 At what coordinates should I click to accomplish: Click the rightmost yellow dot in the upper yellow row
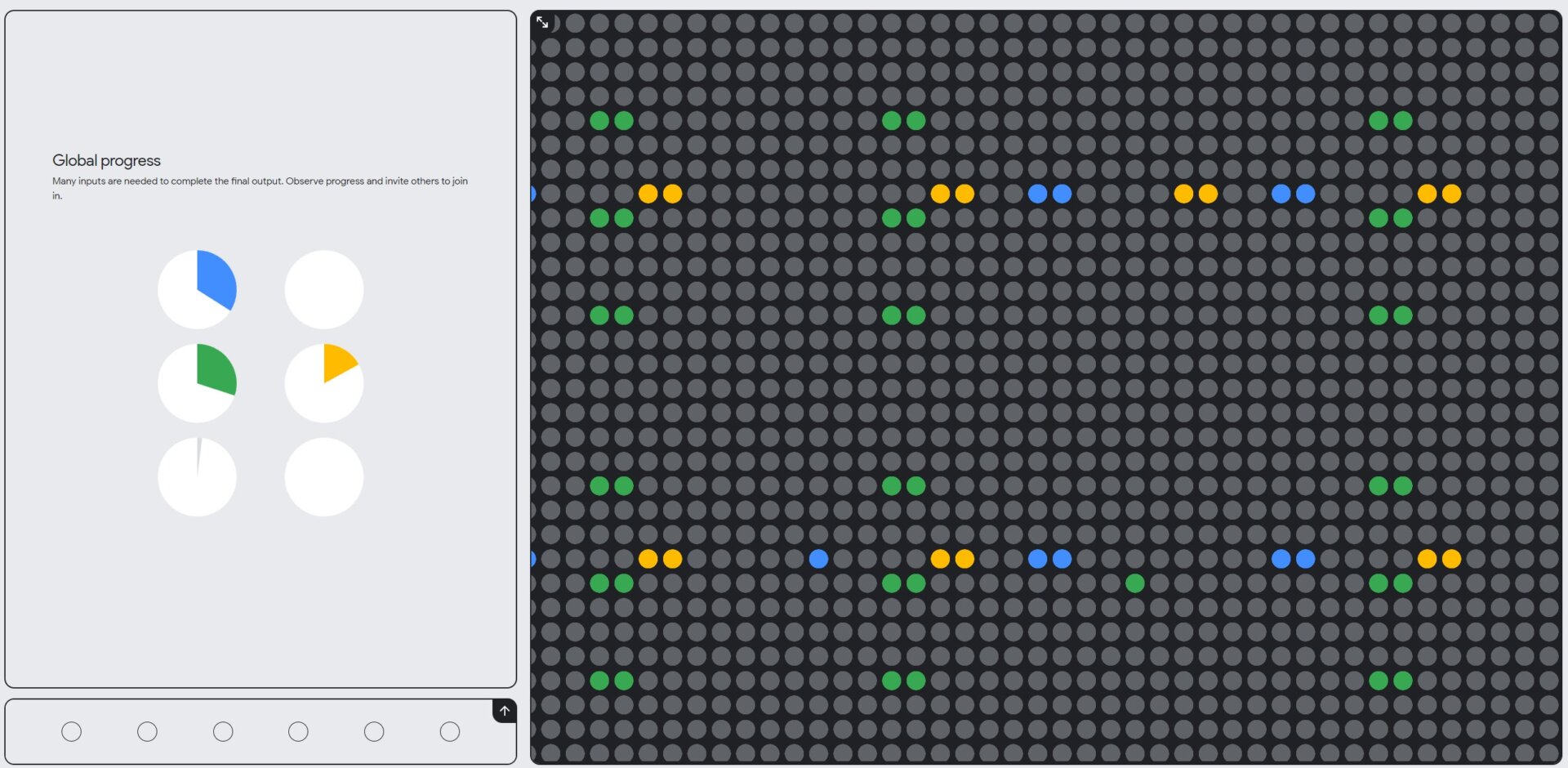pyautogui.click(x=1451, y=194)
